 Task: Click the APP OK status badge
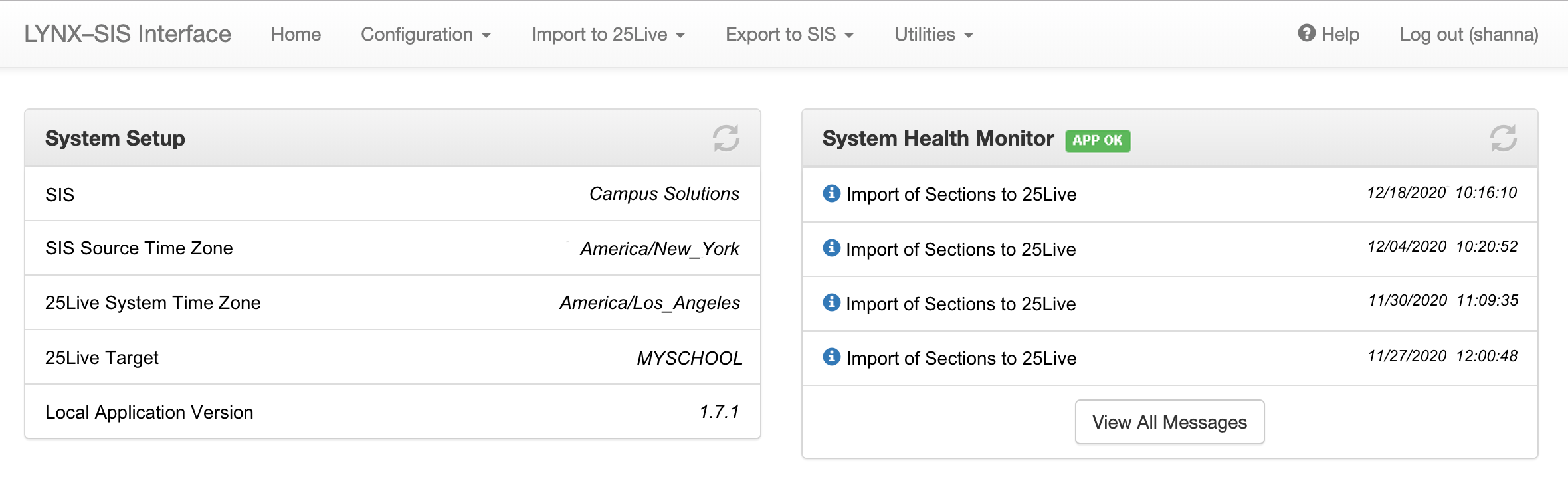[x=1098, y=140]
